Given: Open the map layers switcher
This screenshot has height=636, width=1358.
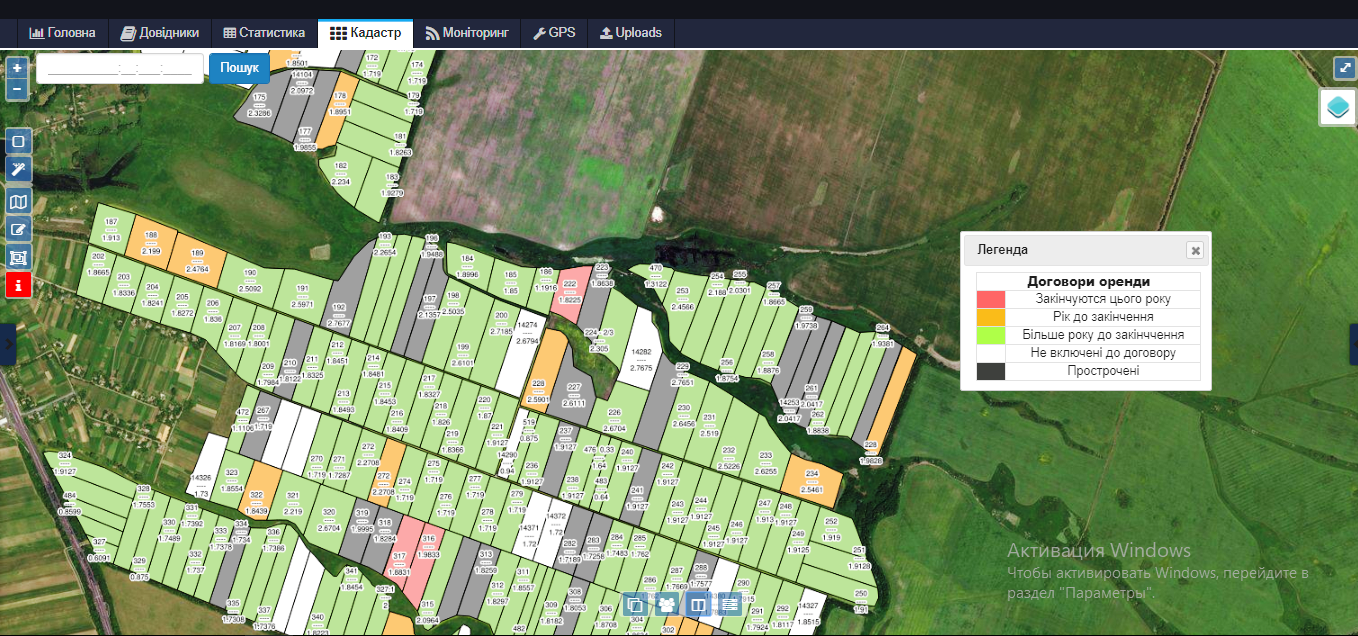Looking at the screenshot, I should 1337,107.
